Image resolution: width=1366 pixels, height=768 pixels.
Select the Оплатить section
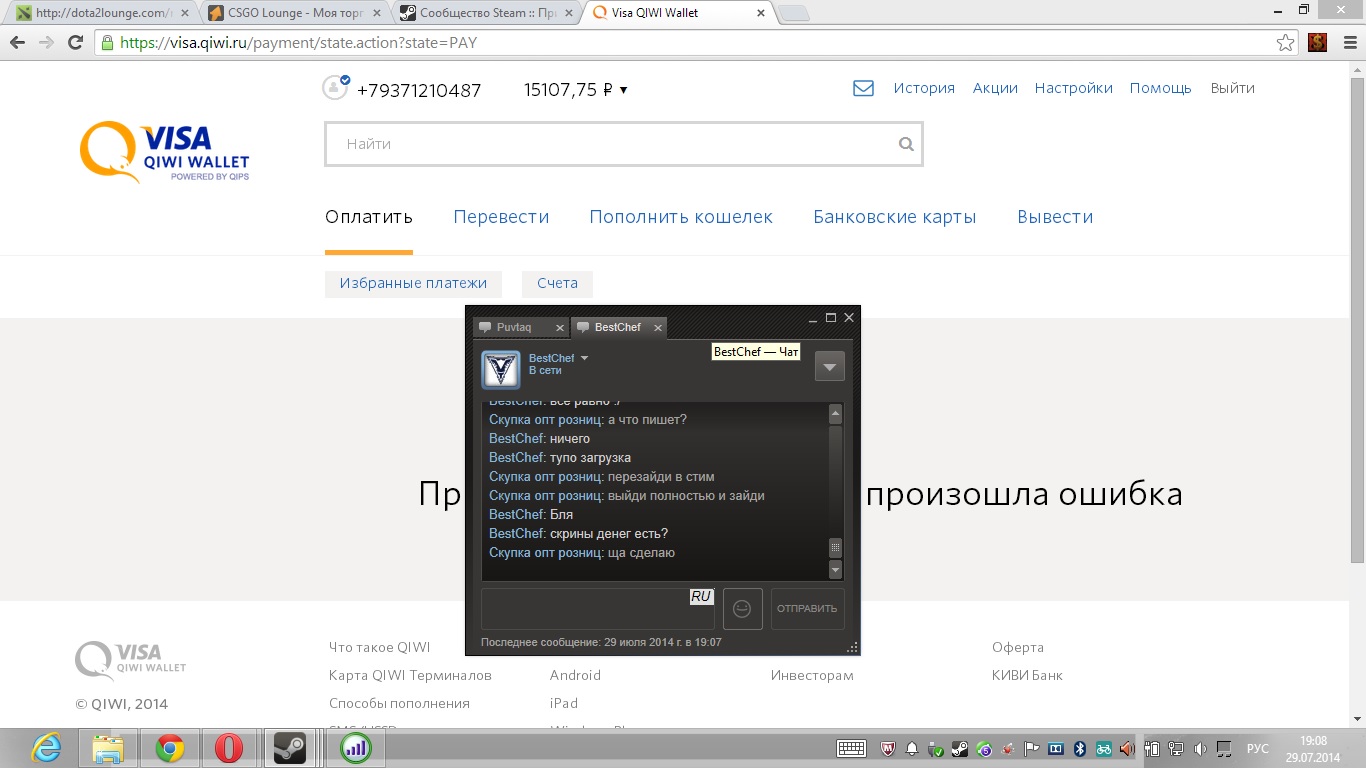tap(369, 217)
